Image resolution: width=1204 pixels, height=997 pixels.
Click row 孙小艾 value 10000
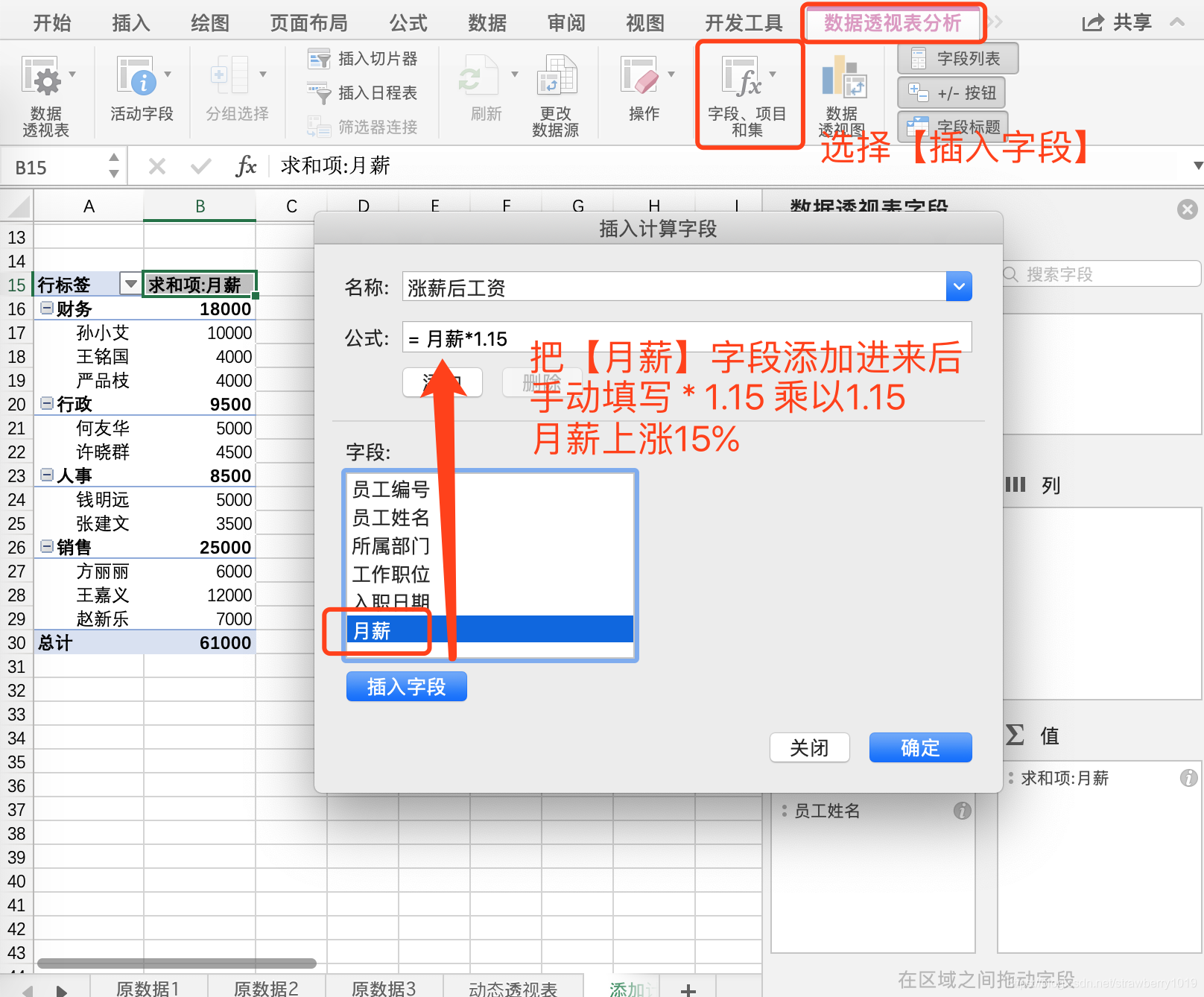point(200,332)
